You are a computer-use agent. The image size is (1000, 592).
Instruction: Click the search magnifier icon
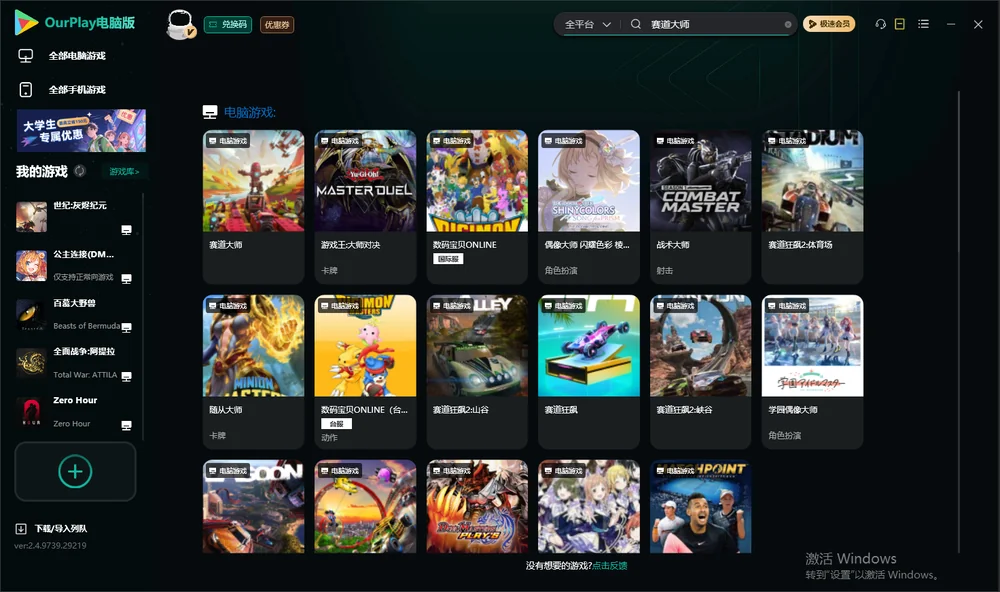click(x=636, y=24)
